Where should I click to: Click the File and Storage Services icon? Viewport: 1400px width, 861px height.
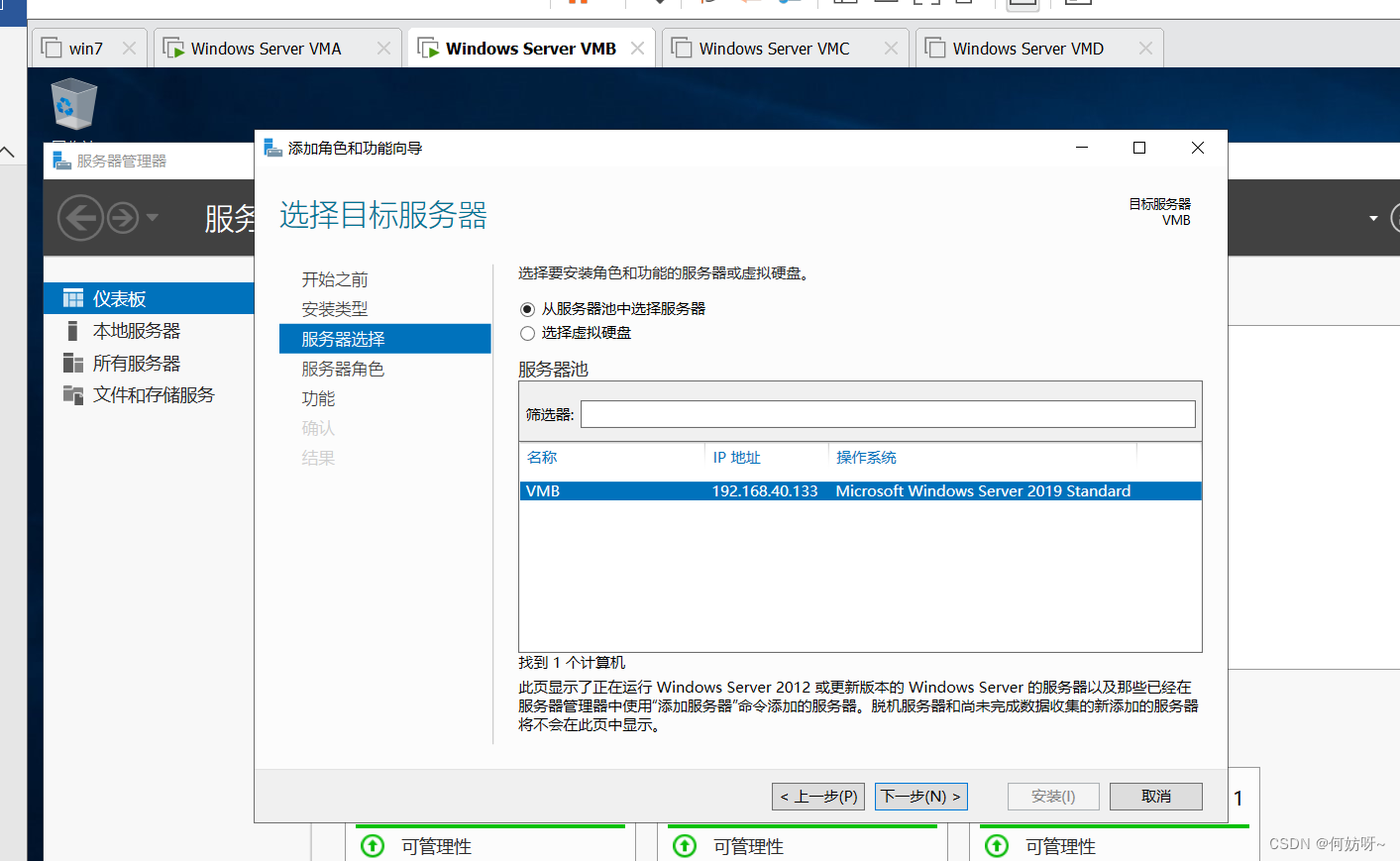coord(73,395)
